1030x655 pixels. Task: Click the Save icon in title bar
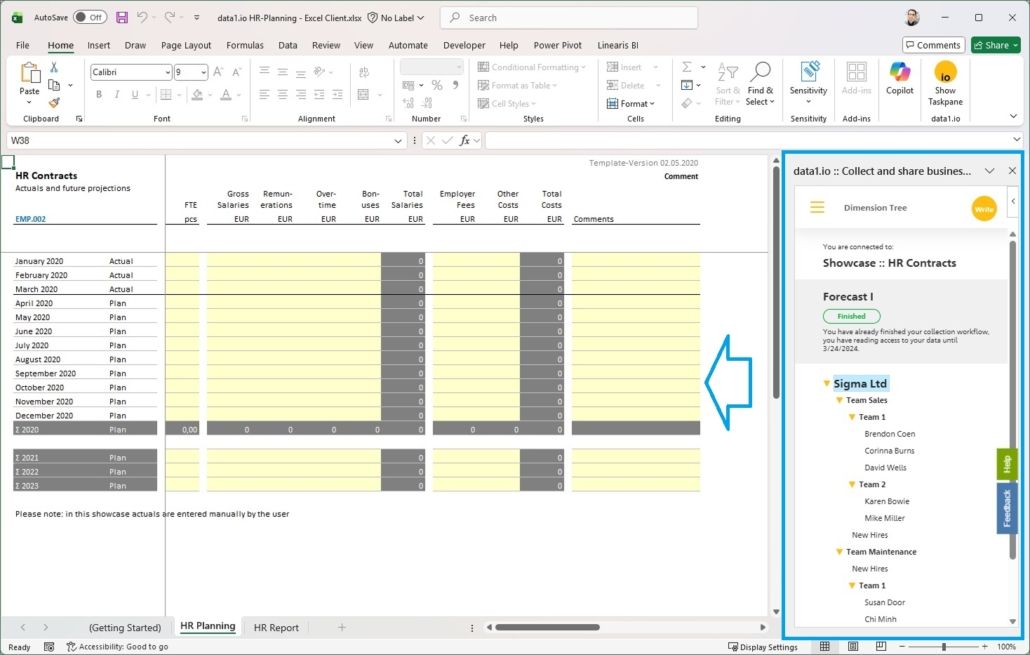click(122, 17)
